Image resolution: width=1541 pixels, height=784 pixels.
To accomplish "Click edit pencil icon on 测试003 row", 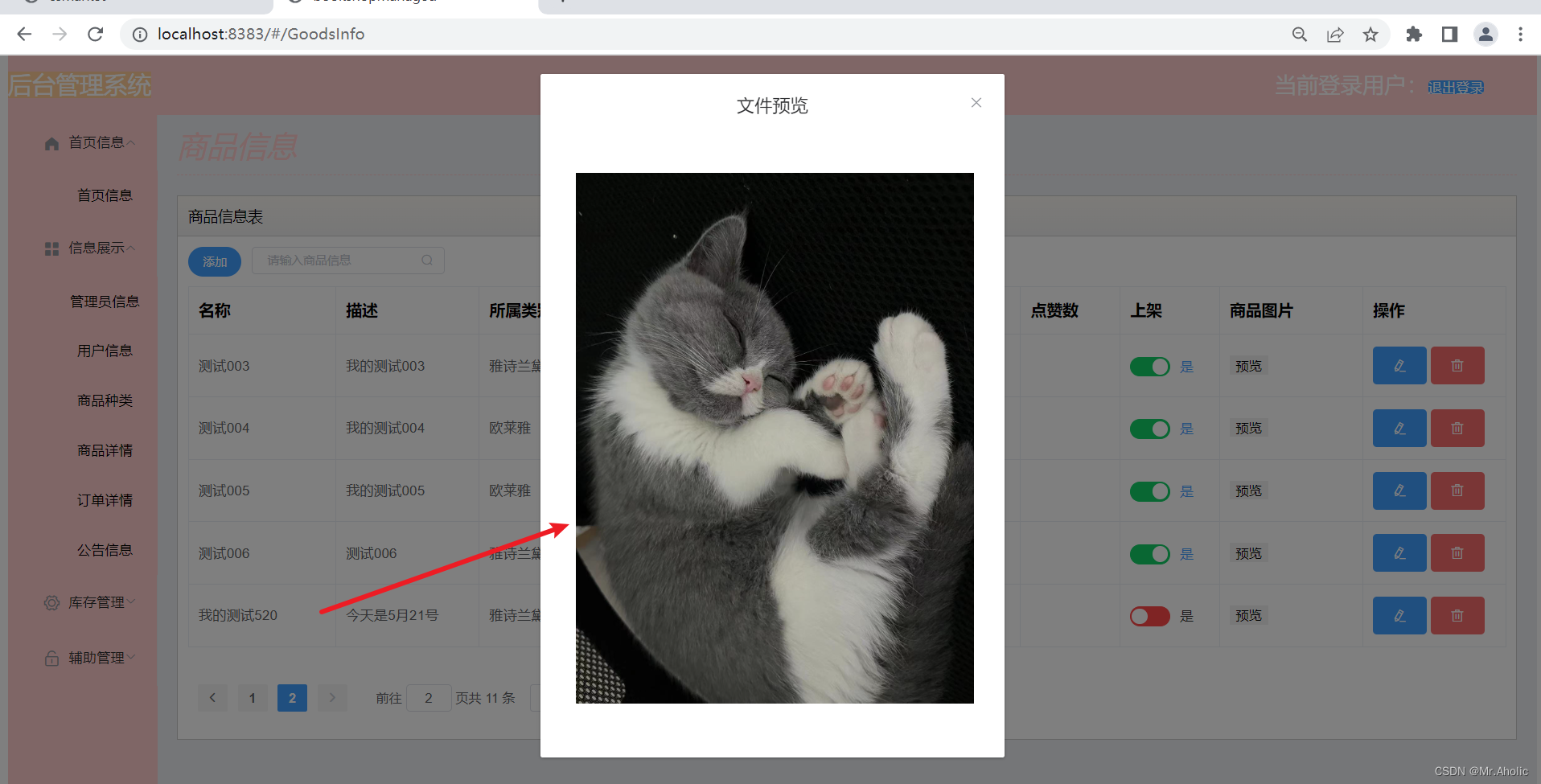I will pos(1399,365).
